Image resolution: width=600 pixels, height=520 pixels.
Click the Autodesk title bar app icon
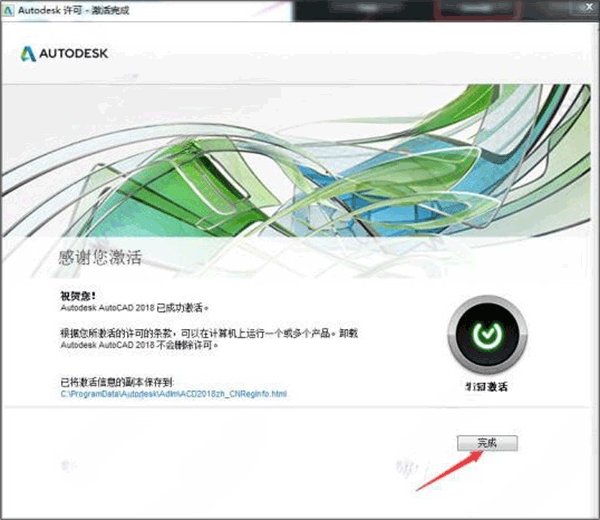pos(8,10)
